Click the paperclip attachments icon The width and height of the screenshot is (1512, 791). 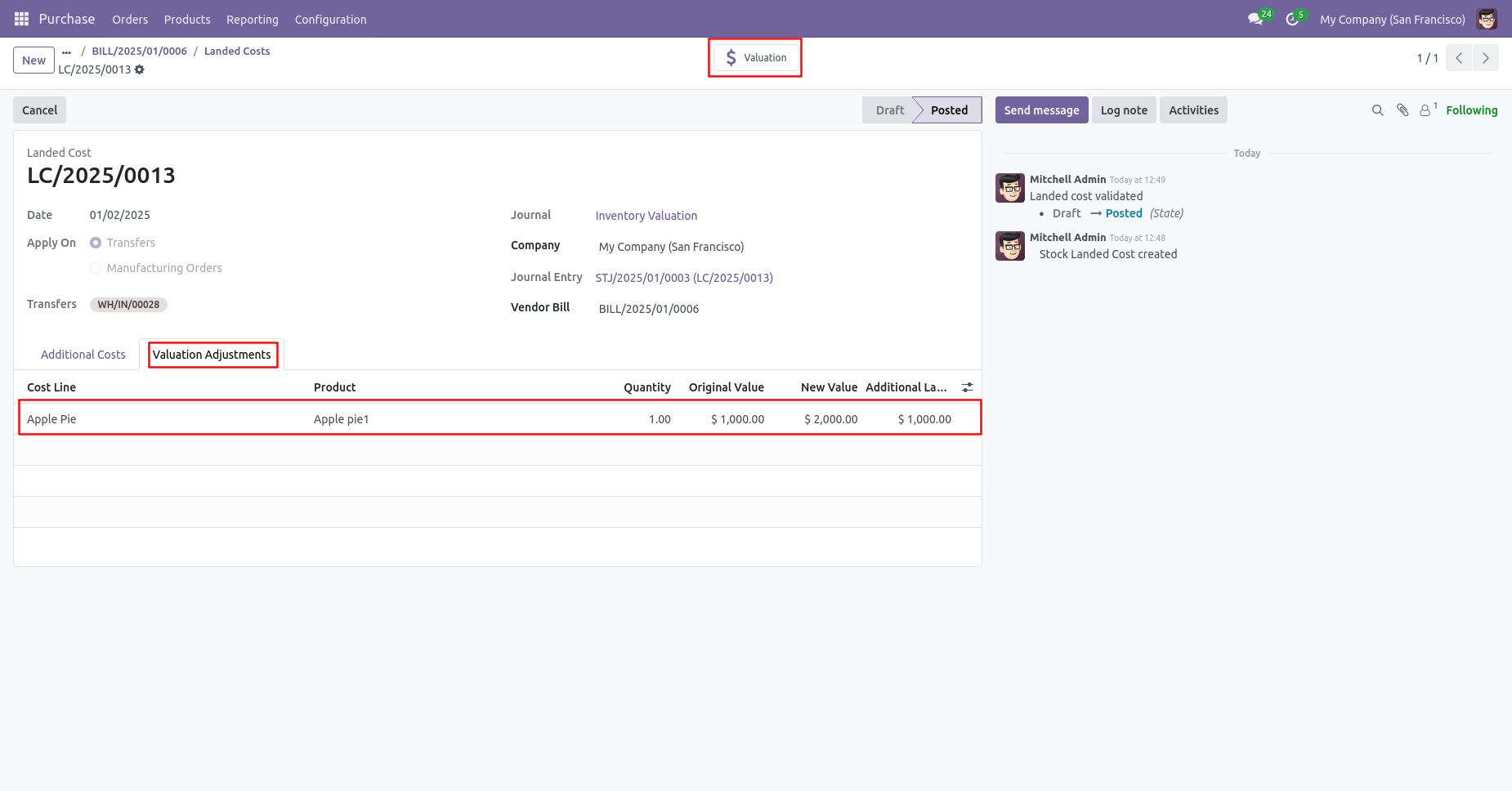click(1402, 110)
